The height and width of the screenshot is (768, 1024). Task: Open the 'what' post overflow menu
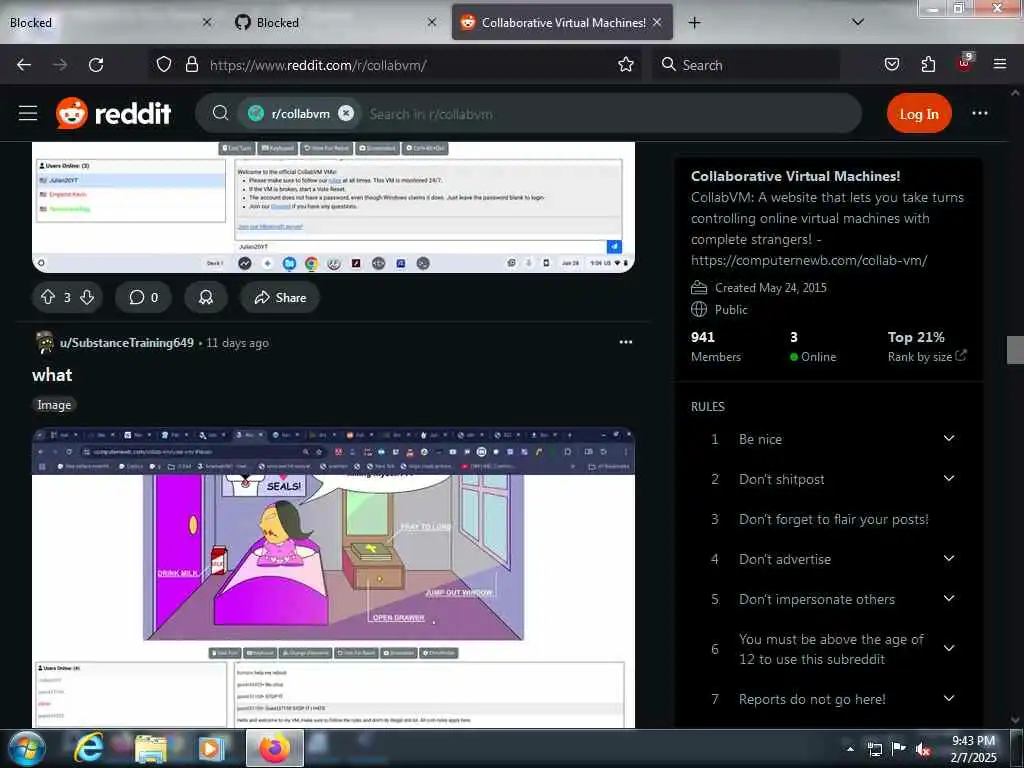click(626, 342)
